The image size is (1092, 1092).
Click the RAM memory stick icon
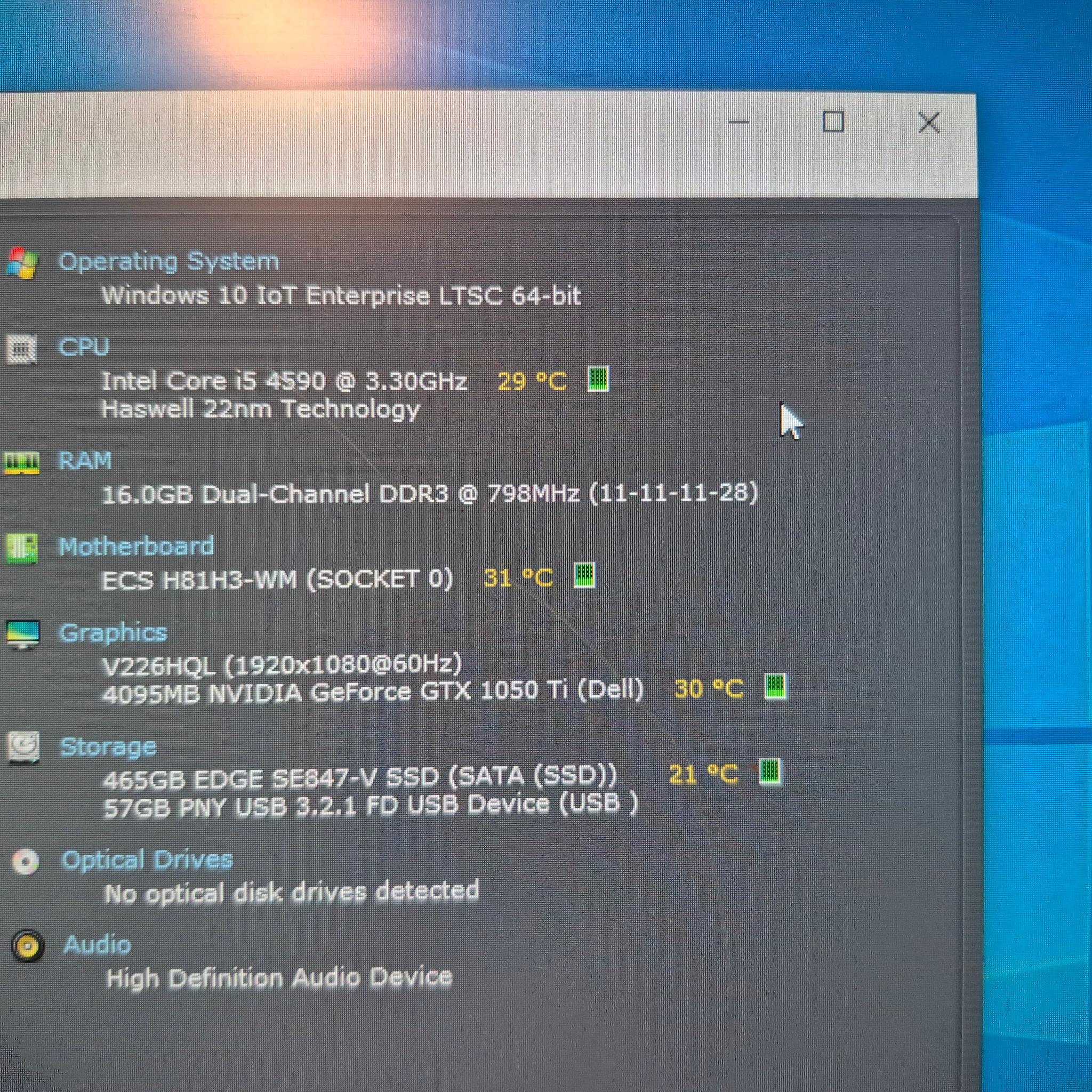coord(21,463)
